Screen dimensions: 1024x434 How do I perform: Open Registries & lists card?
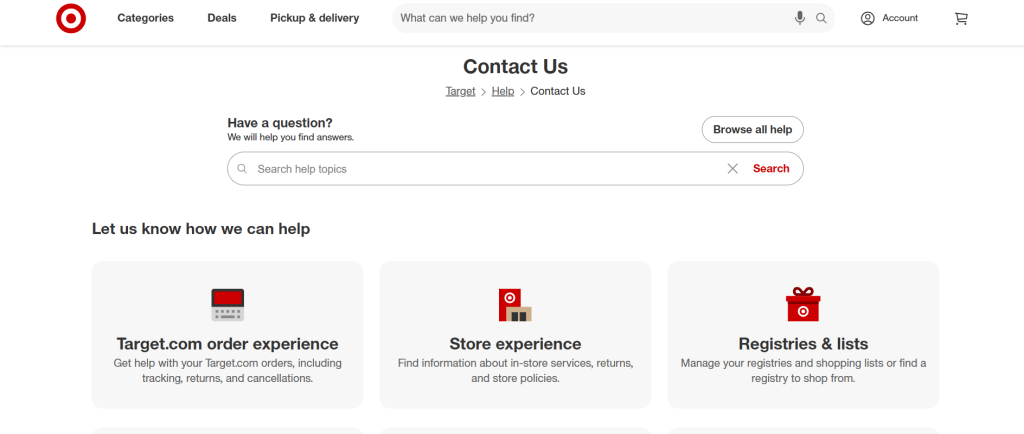803,335
